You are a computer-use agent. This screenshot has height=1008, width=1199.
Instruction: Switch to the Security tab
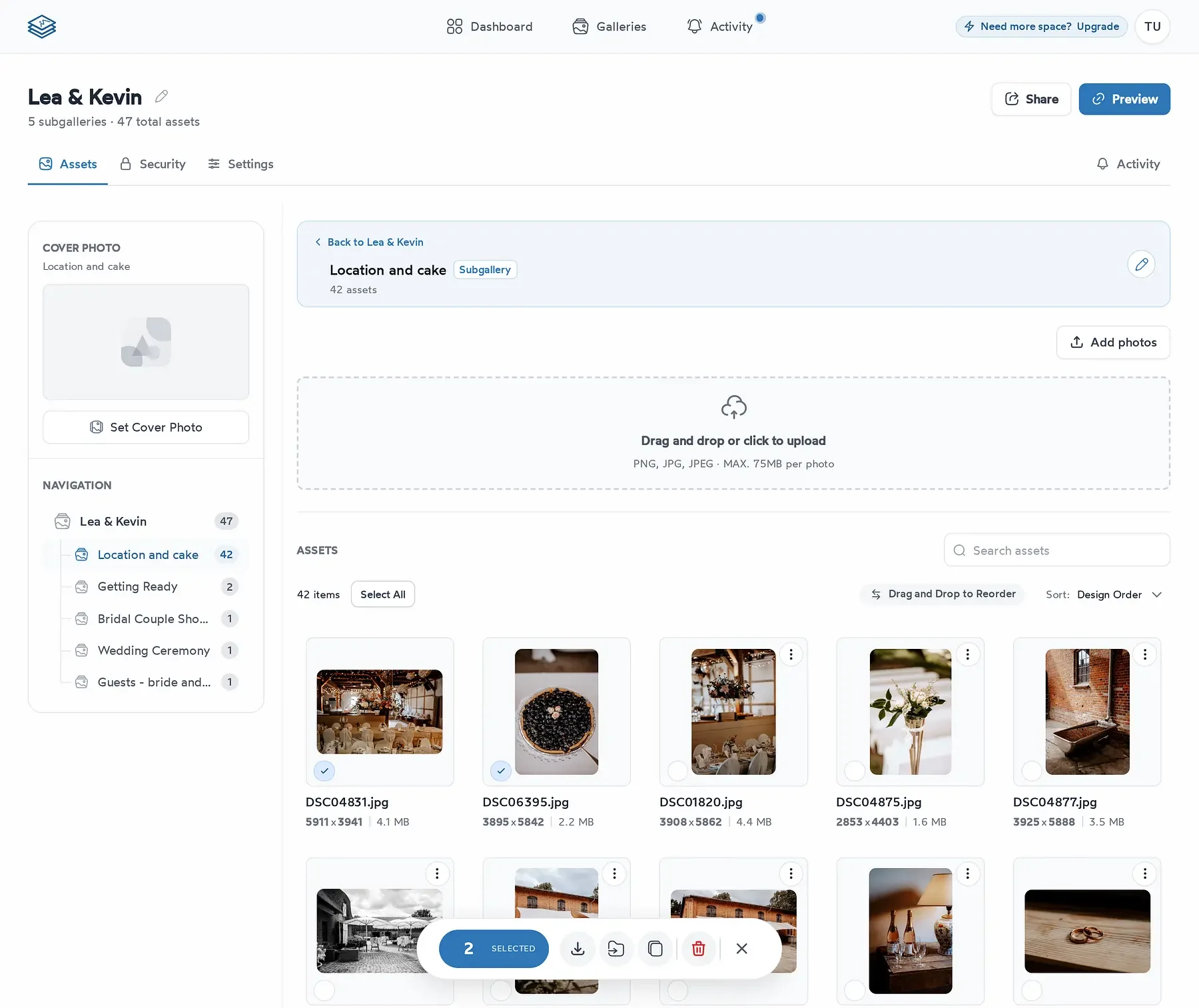tap(153, 164)
